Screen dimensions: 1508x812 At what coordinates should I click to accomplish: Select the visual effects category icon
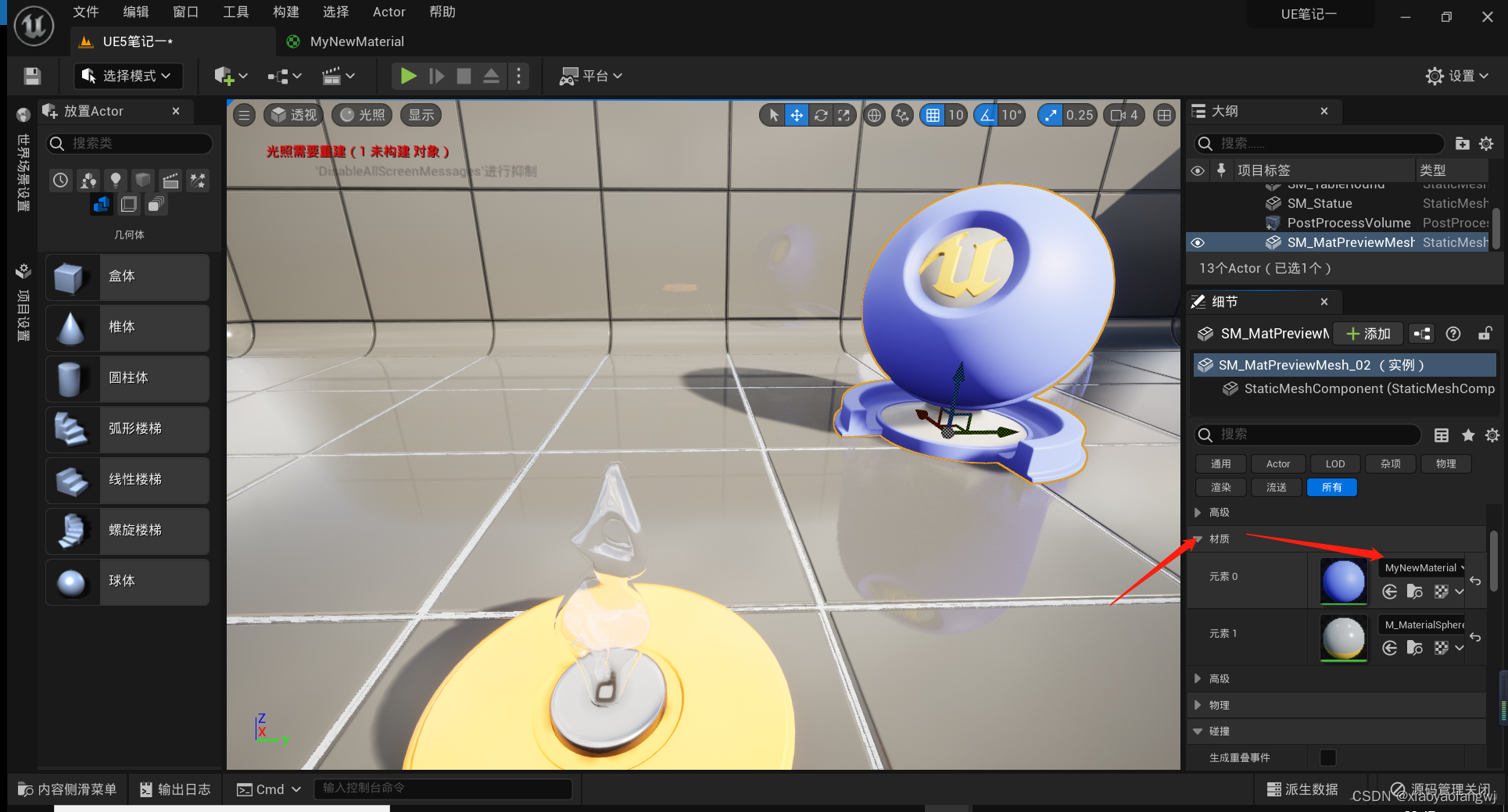198,181
